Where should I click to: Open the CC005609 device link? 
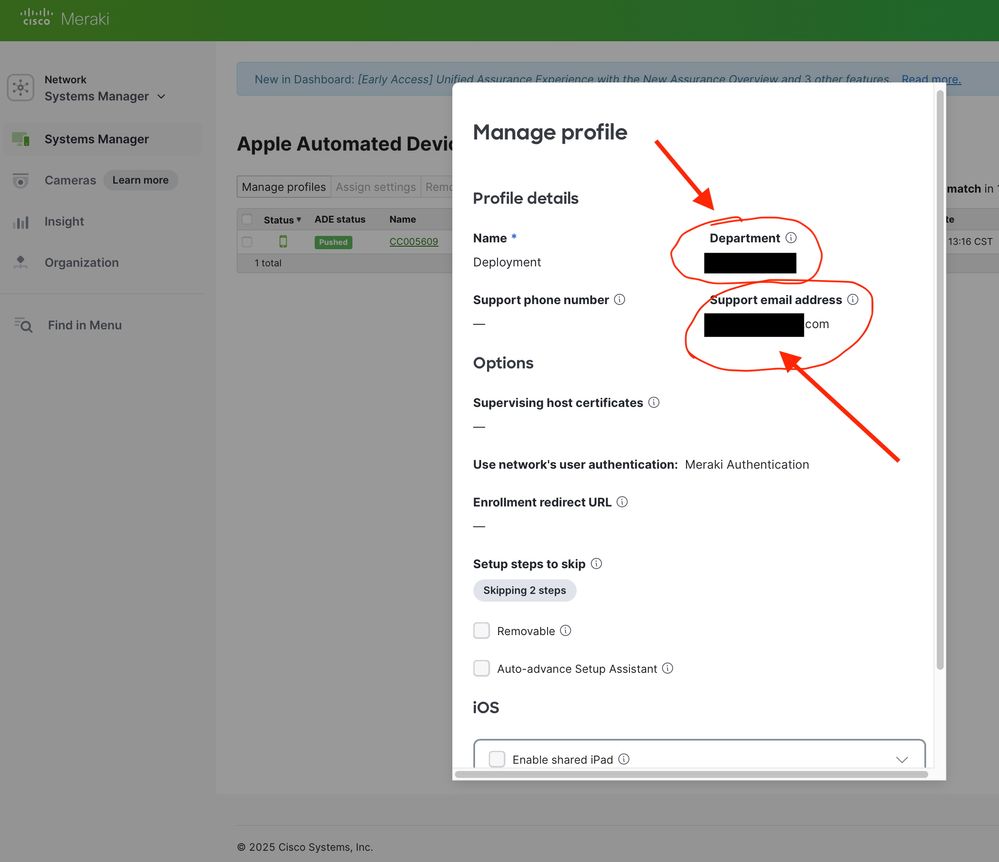point(413,242)
